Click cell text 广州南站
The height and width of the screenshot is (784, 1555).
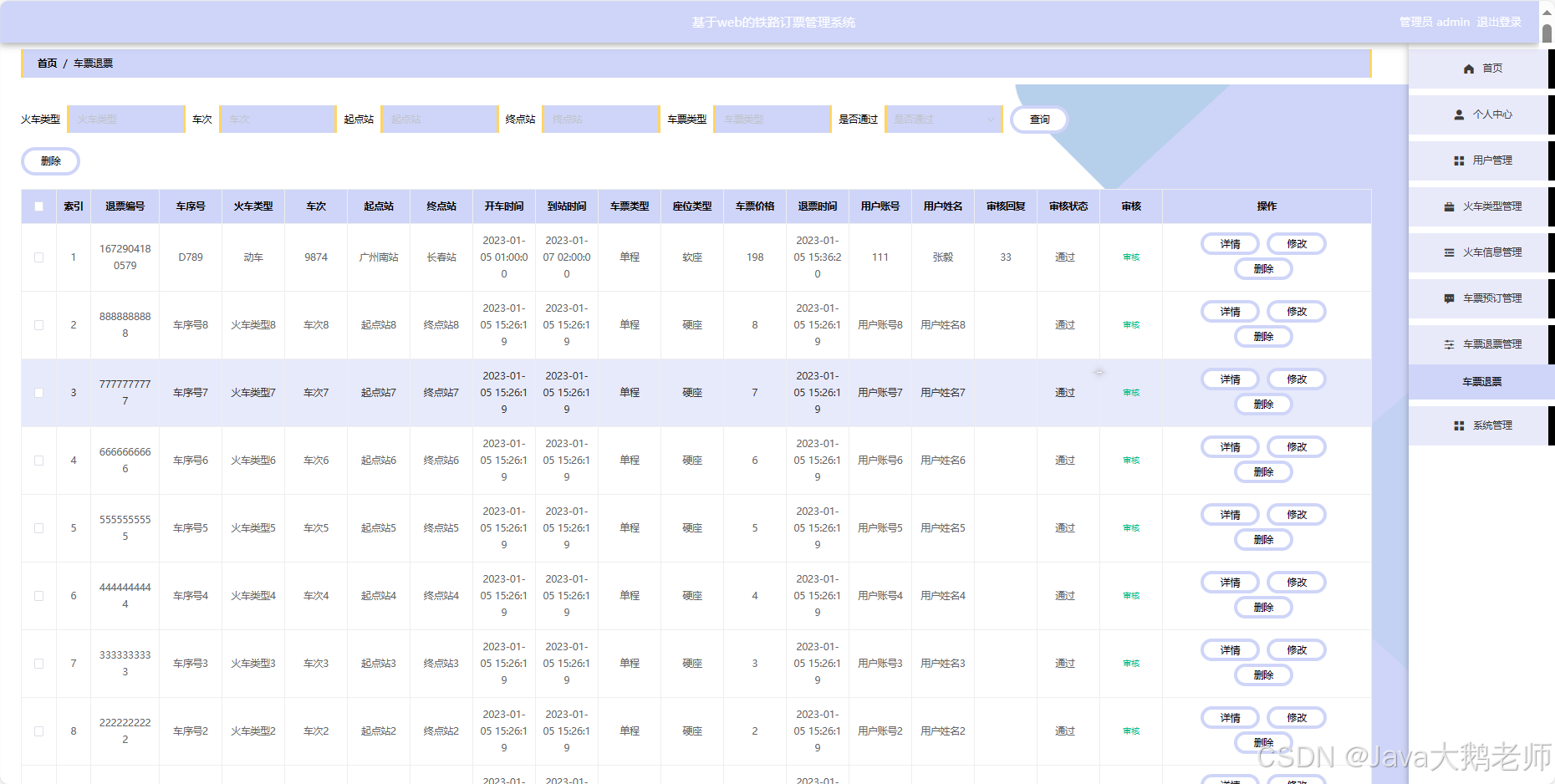[379, 257]
